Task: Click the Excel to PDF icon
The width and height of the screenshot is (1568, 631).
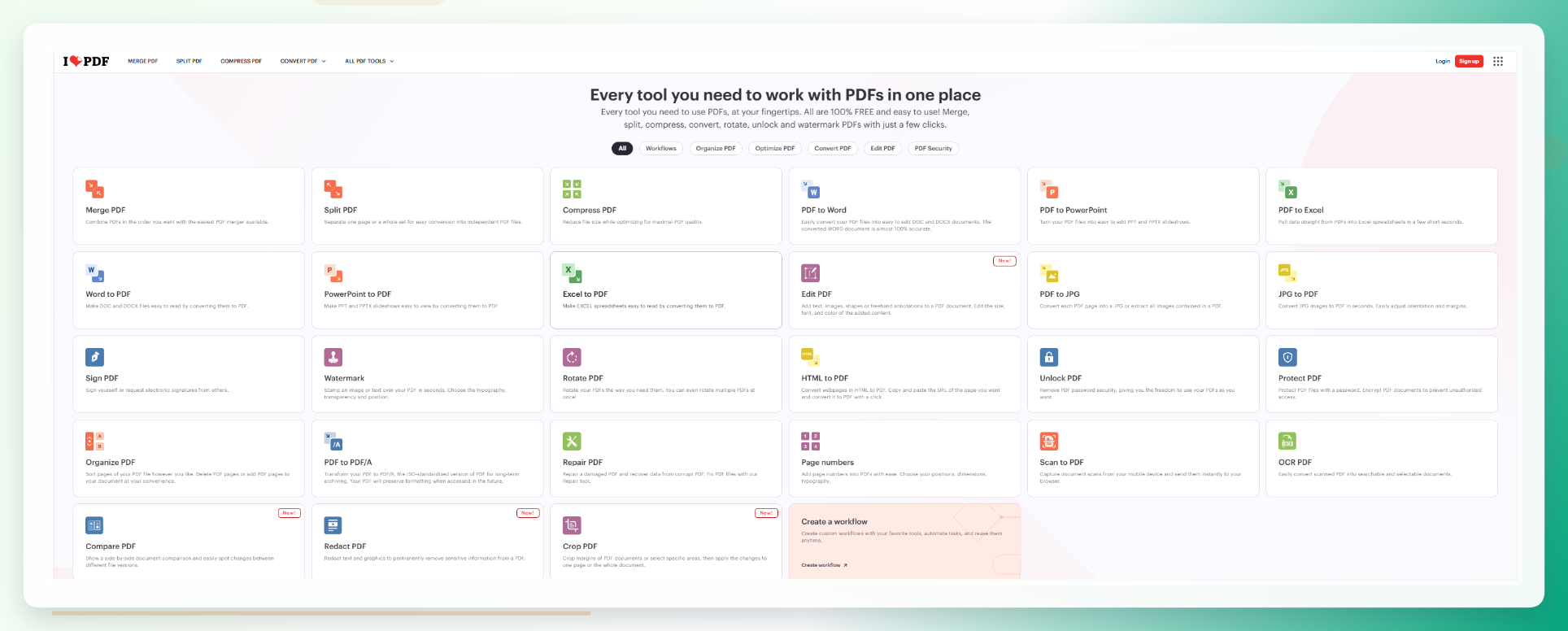Action: coord(572,273)
